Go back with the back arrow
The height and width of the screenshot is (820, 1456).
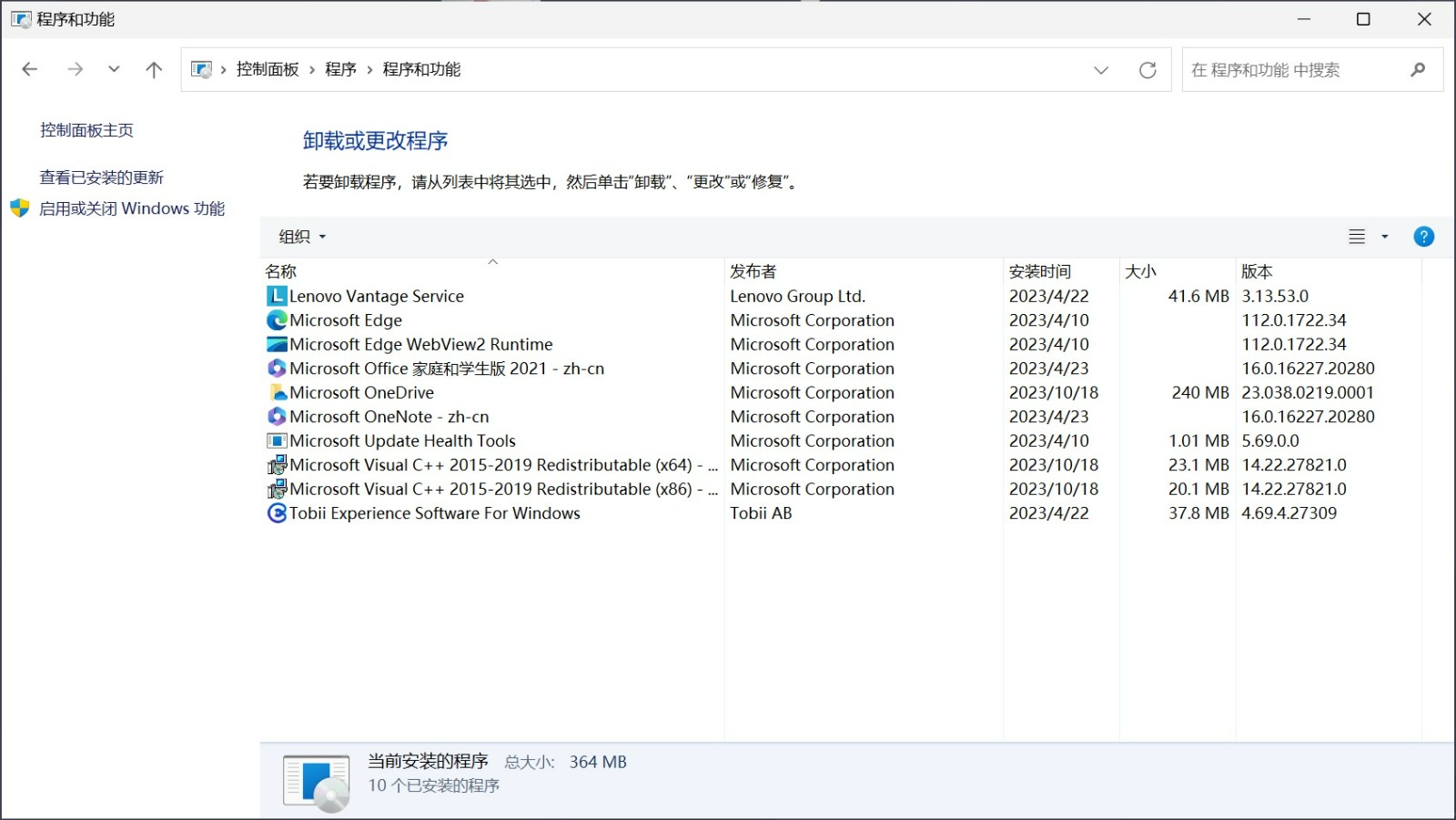point(29,69)
